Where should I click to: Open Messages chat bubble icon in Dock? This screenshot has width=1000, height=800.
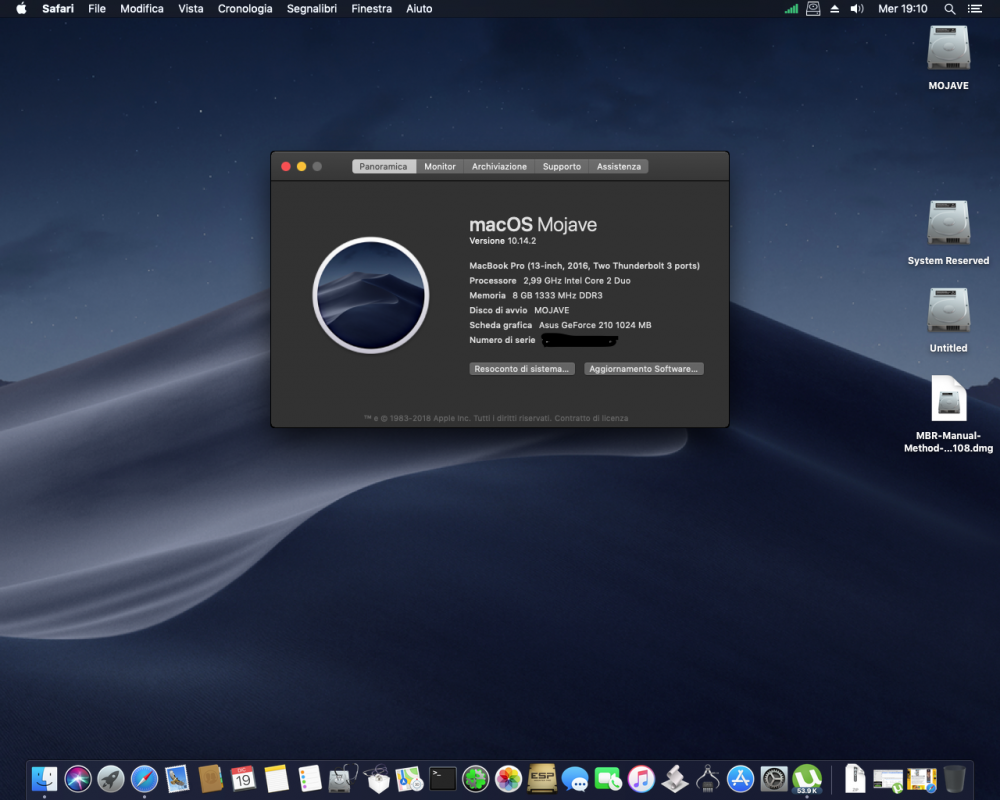575,778
